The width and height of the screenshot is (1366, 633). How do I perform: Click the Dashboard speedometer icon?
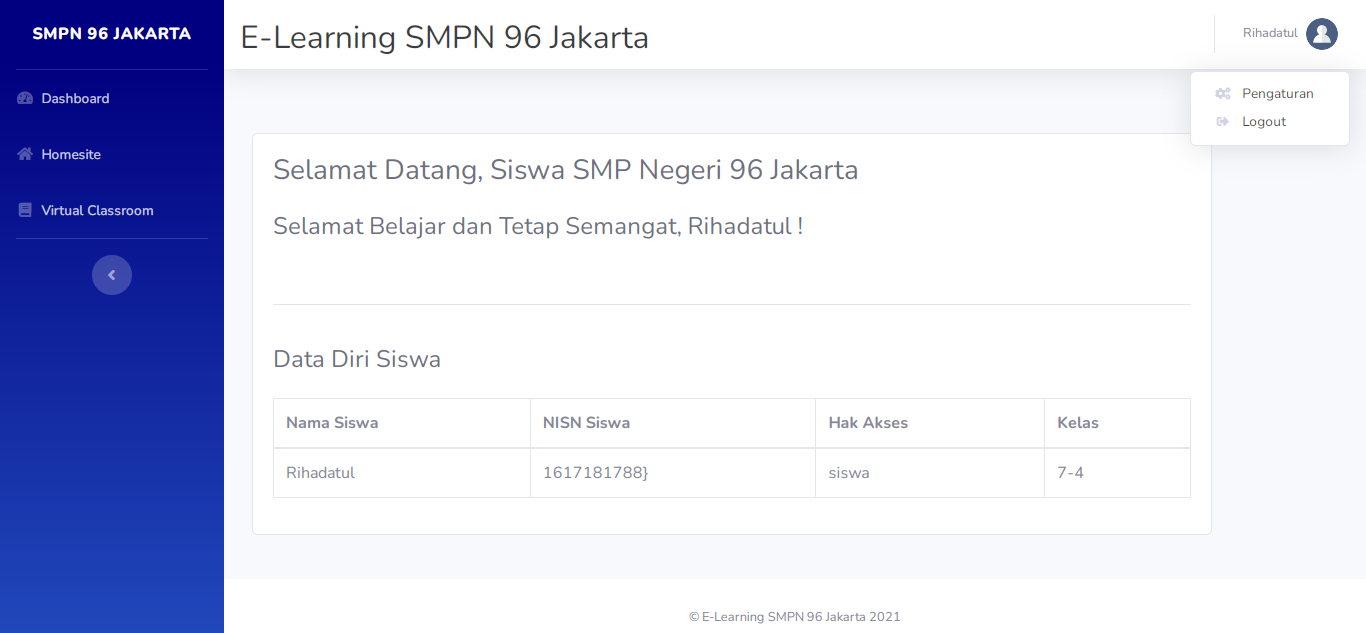tap(26, 98)
